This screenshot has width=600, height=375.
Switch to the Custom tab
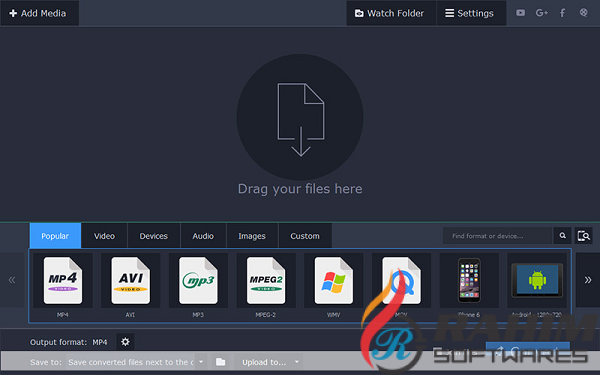305,236
